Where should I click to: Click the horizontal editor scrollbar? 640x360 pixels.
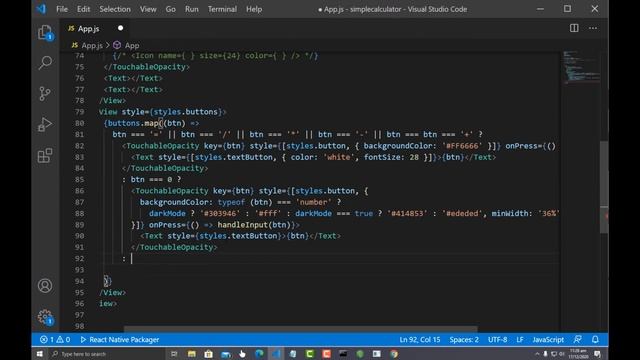pos(300,329)
